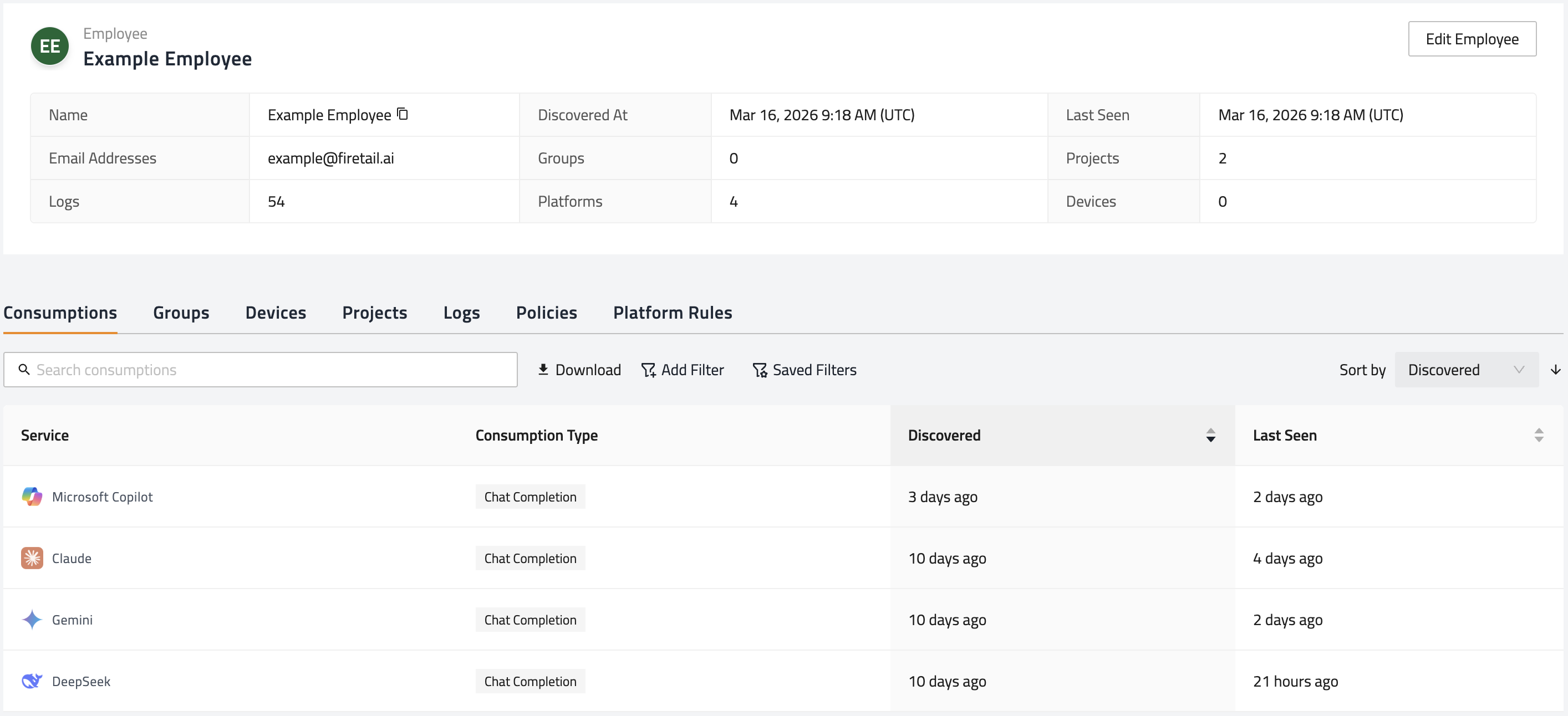1568x716 pixels.
Task: Click the Download arrow icon
Action: click(543, 369)
